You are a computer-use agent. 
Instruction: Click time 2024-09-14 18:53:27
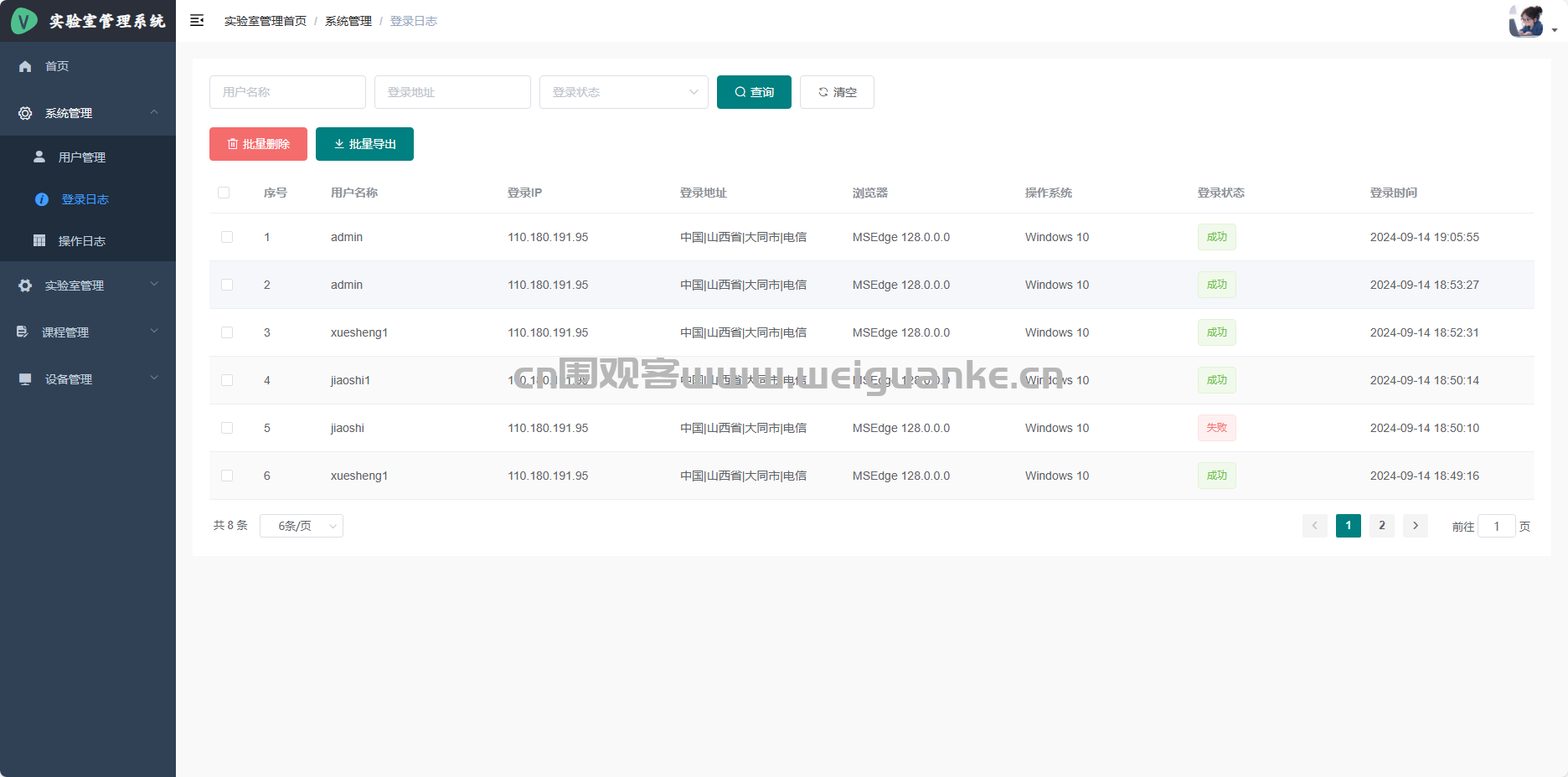coord(1424,285)
